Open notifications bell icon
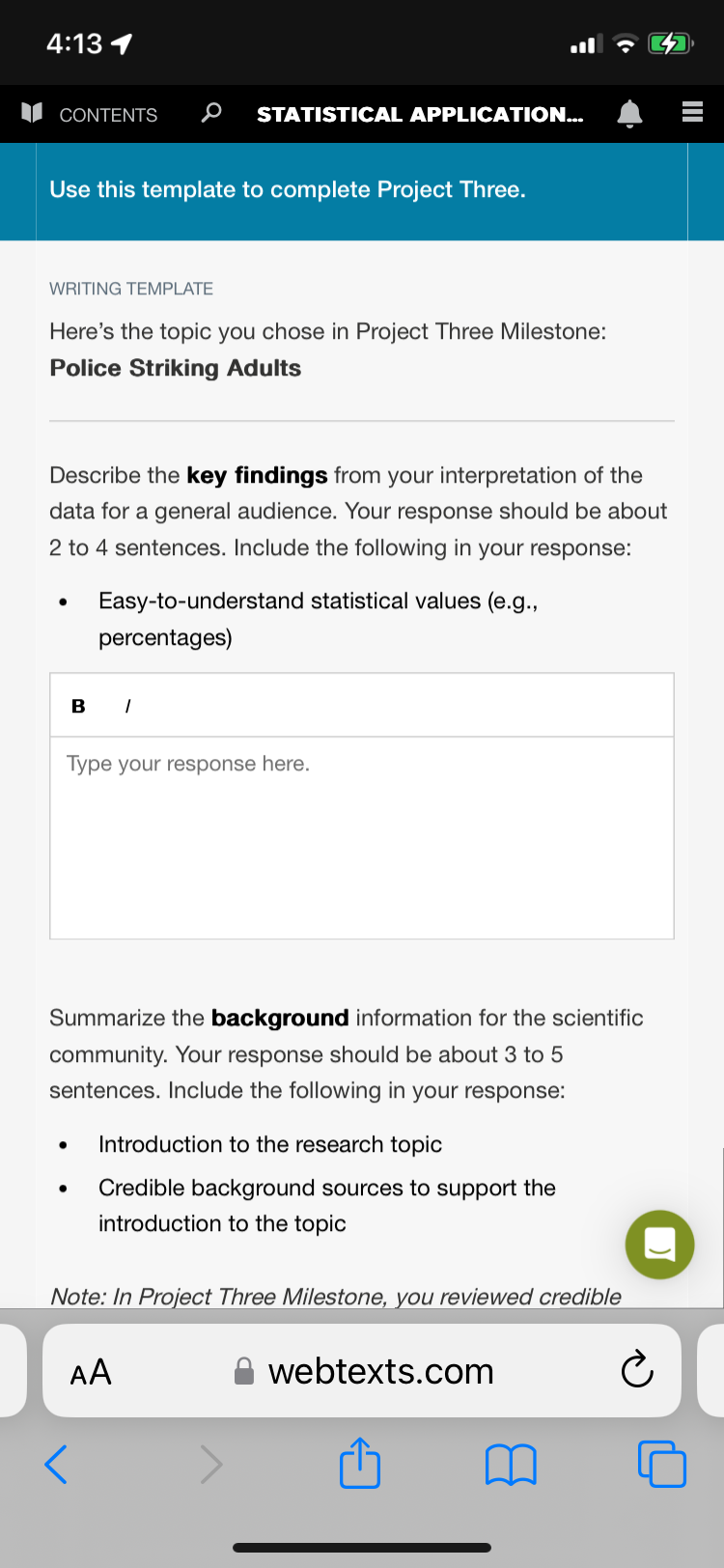 (x=629, y=114)
